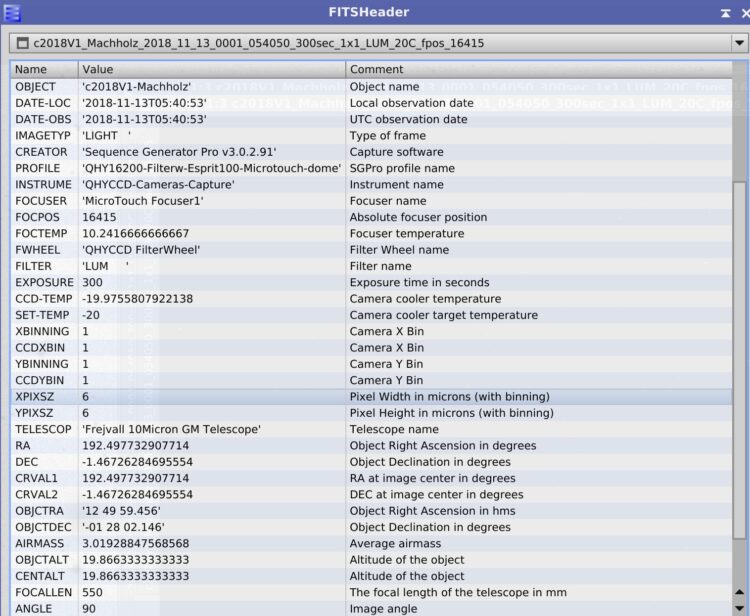Select the TELESCOP row
750x616 pixels.
pyautogui.click(x=371, y=429)
